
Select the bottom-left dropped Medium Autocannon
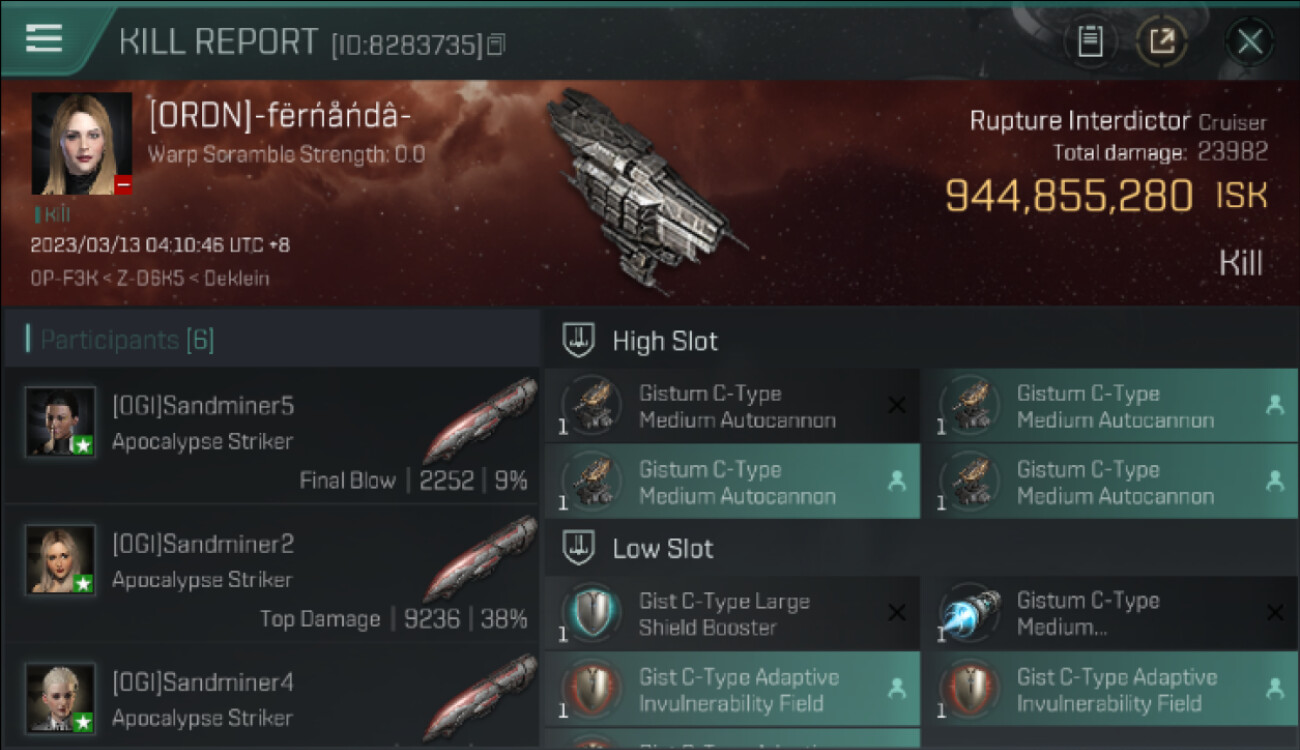[x=732, y=482]
